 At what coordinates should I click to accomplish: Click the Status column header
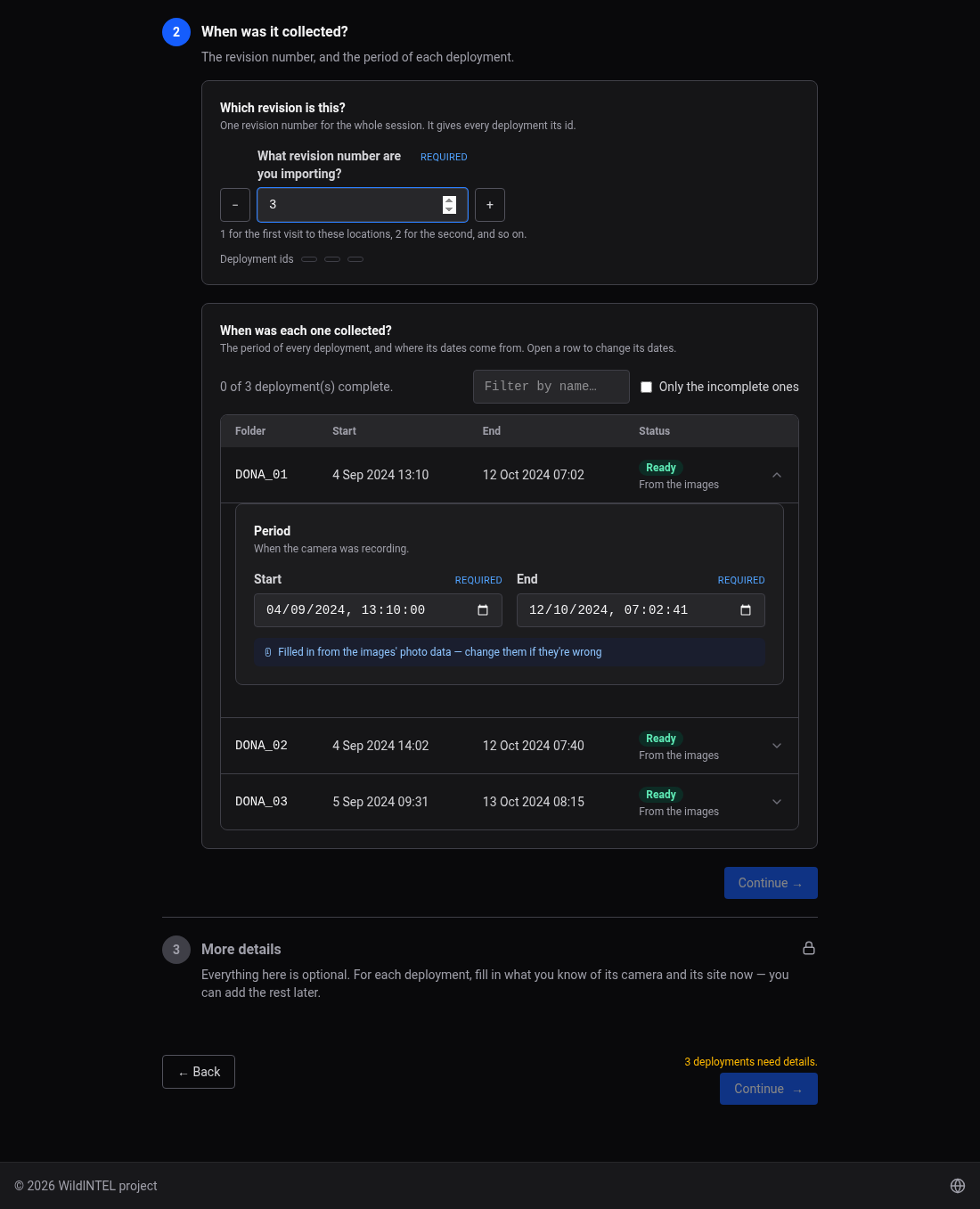tap(654, 431)
